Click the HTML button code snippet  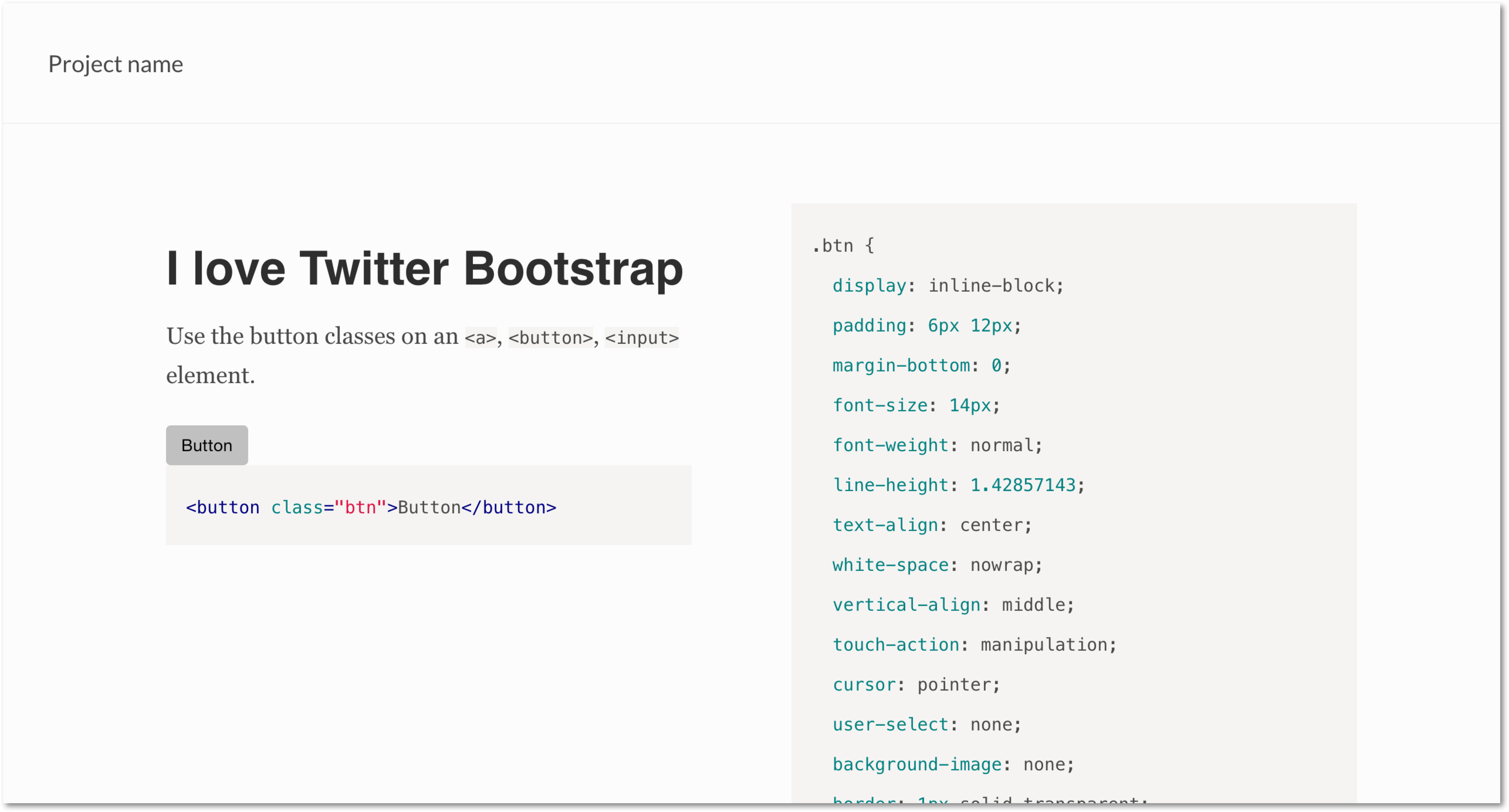pos(370,507)
